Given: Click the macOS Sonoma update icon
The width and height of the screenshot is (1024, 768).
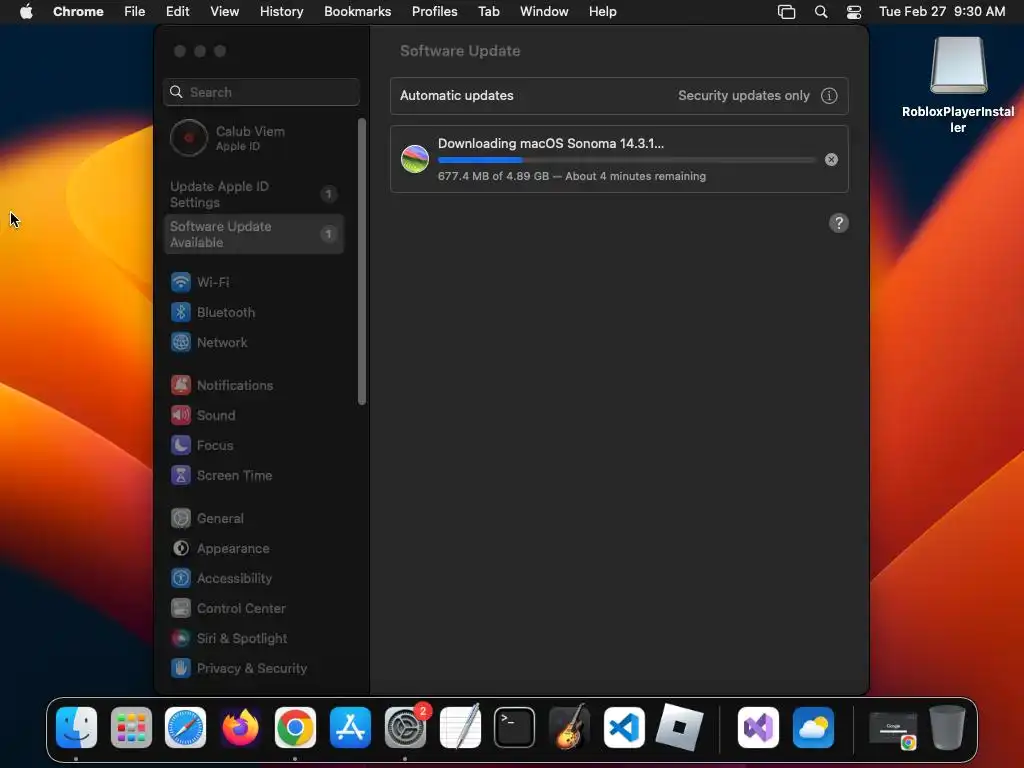Looking at the screenshot, I should [x=415, y=159].
